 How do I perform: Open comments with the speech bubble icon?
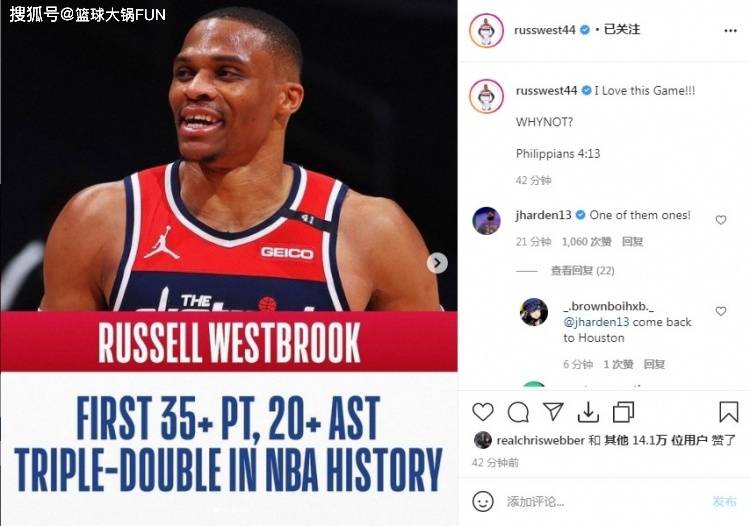tap(518, 412)
